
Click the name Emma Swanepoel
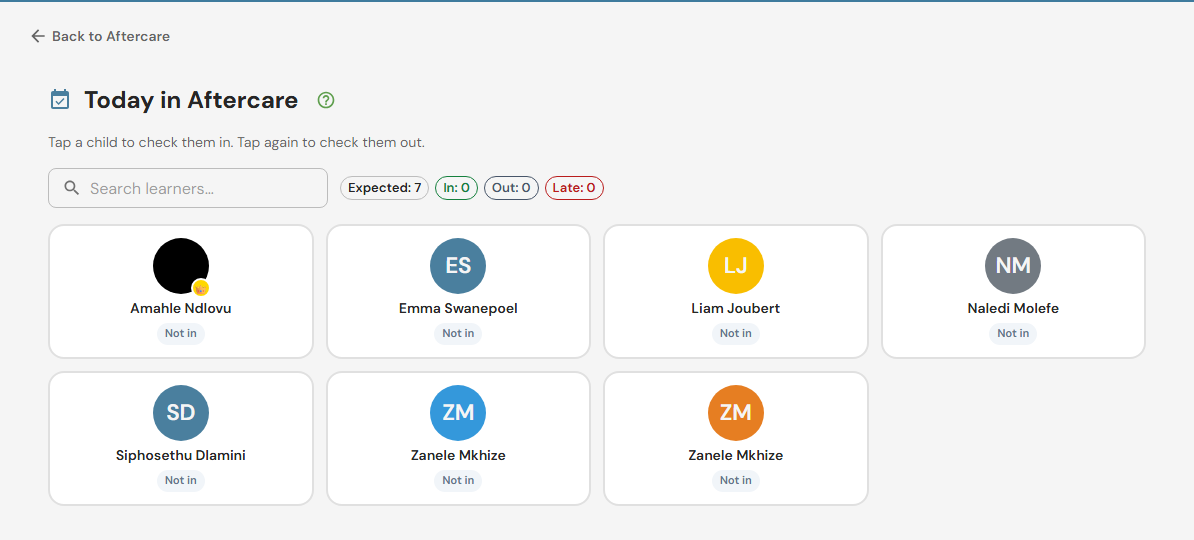click(458, 309)
